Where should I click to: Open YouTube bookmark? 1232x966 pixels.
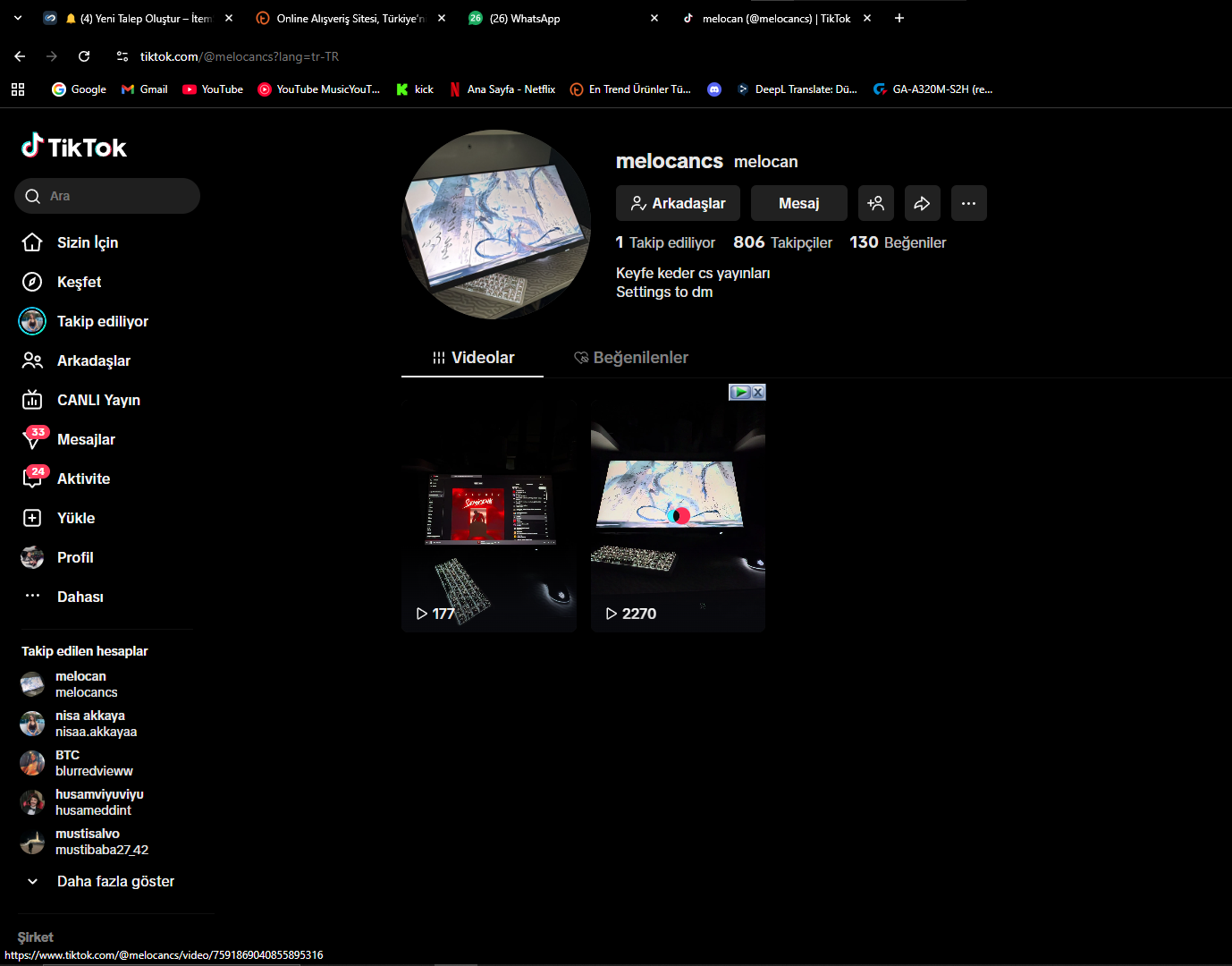point(213,89)
